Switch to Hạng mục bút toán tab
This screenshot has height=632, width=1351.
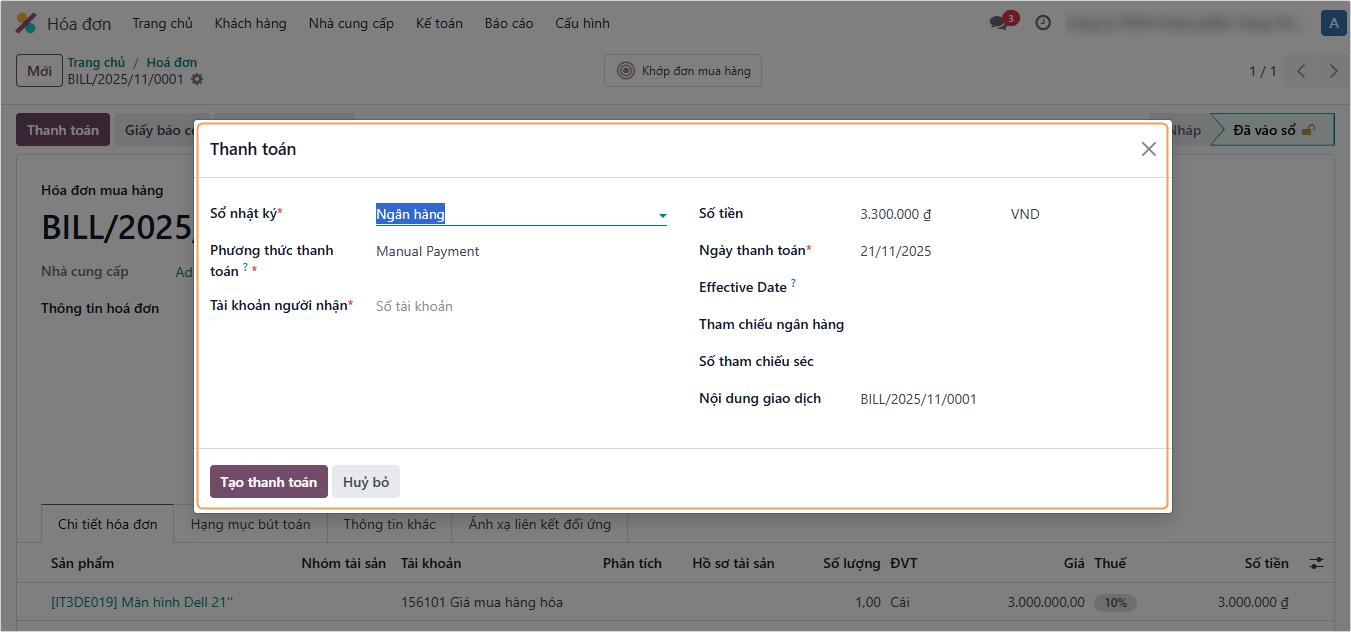[x=250, y=524]
